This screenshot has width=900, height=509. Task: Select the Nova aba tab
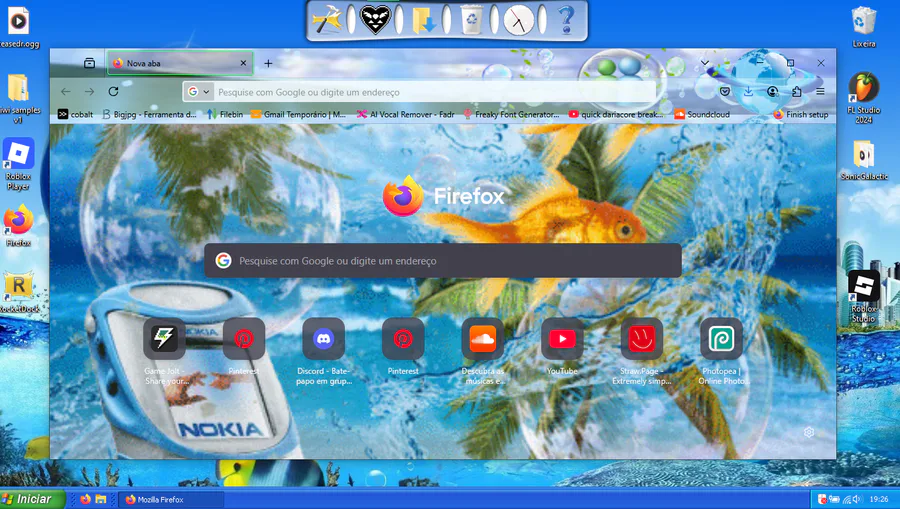[180, 63]
